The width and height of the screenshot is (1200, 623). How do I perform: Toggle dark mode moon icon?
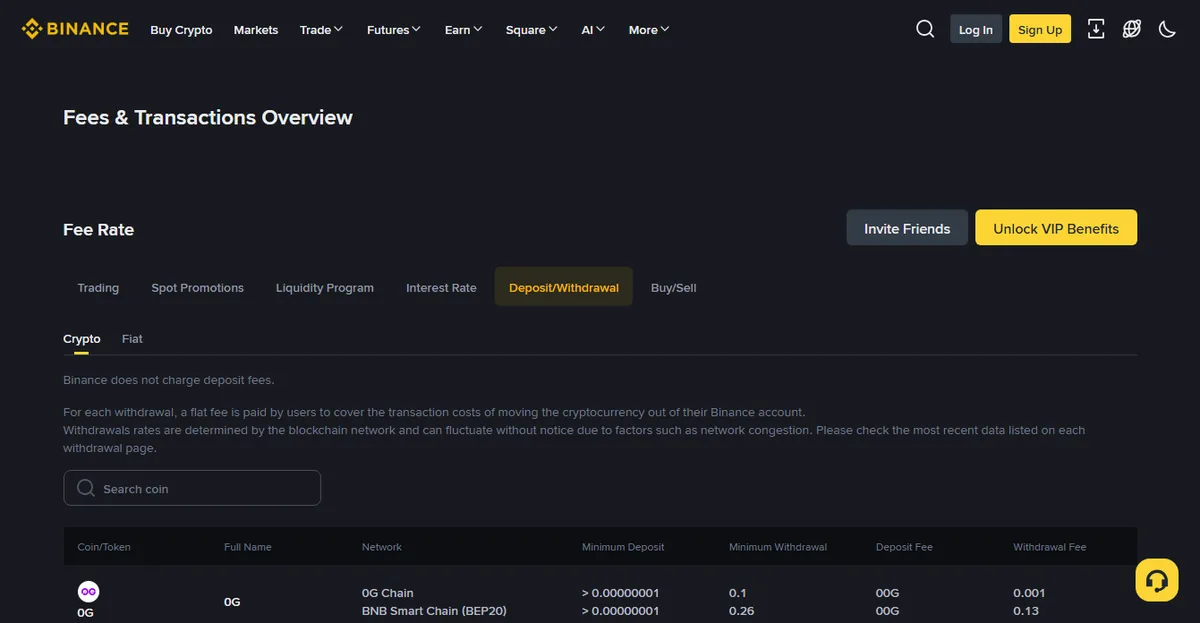pyautogui.click(x=1167, y=29)
